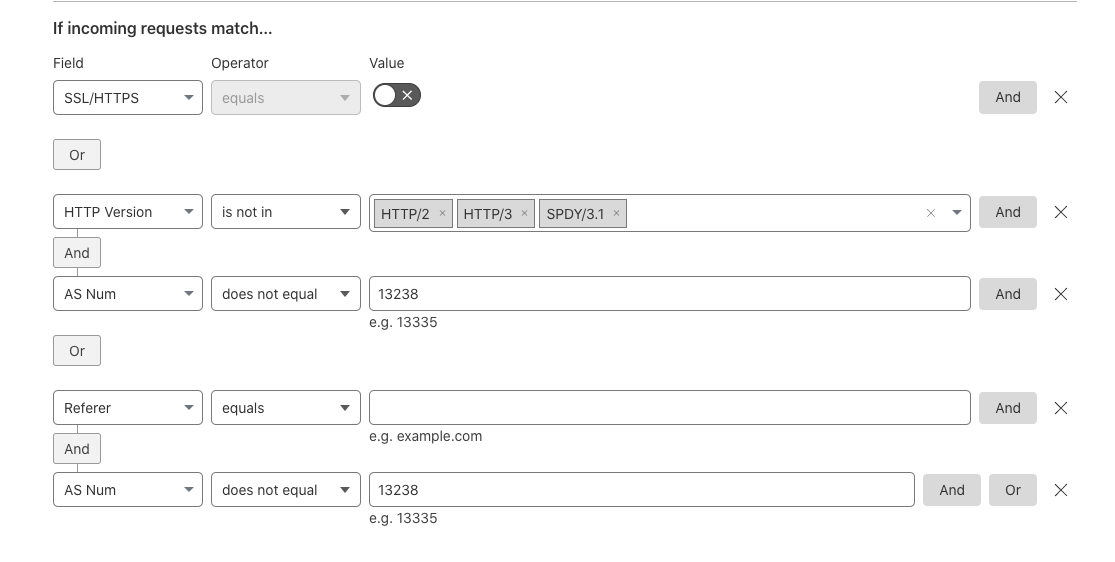This screenshot has height=562, width=1115.
Task: Delete the Referer rule row
Action: coord(1060,408)
